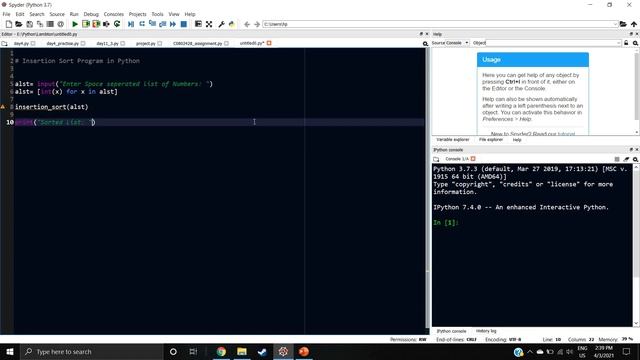Click the warning icon at line 8
The height and width of the screenshot is (360, 640).
click(x=3, y=107)
